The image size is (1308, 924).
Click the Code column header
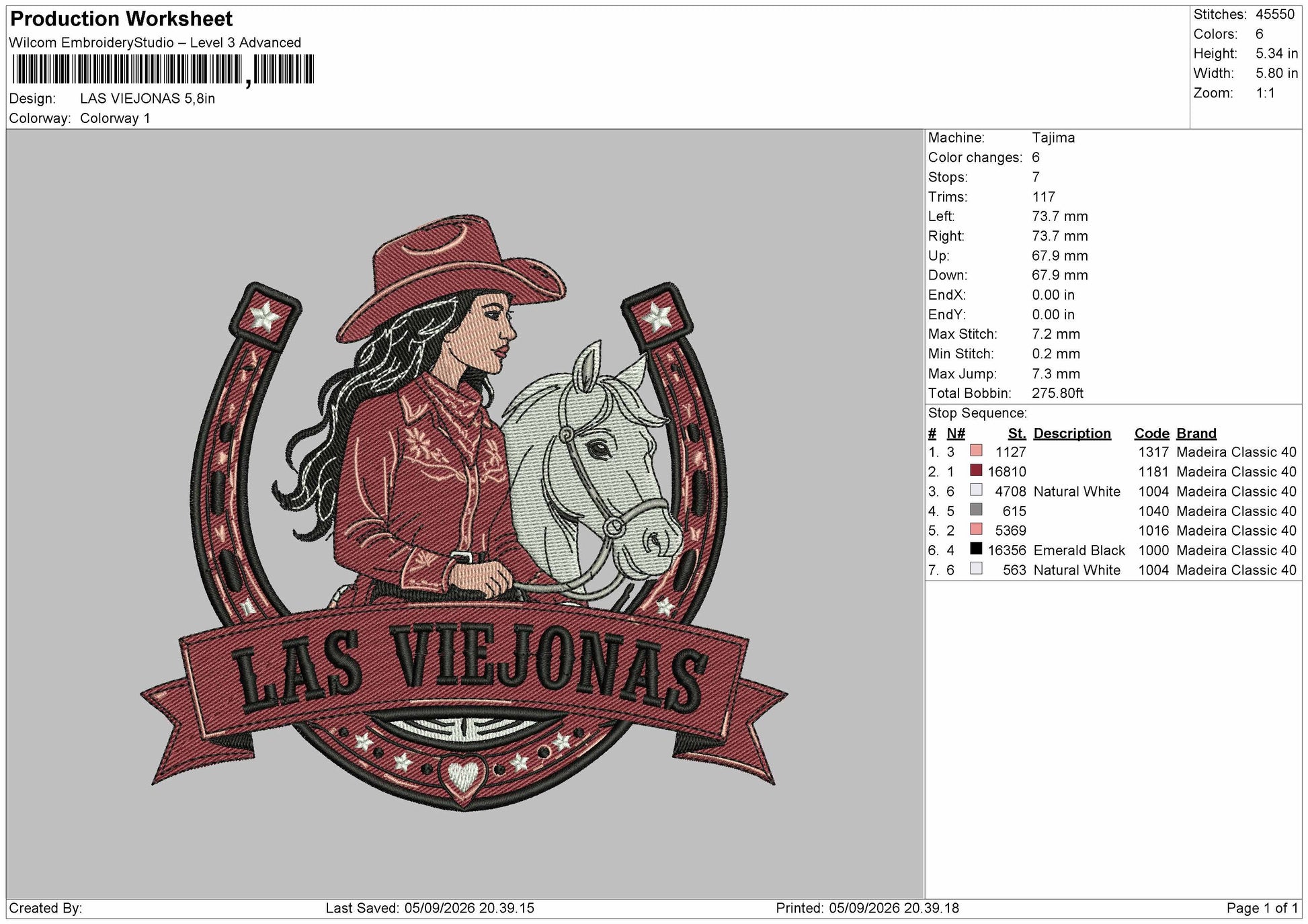[1151, 433]
